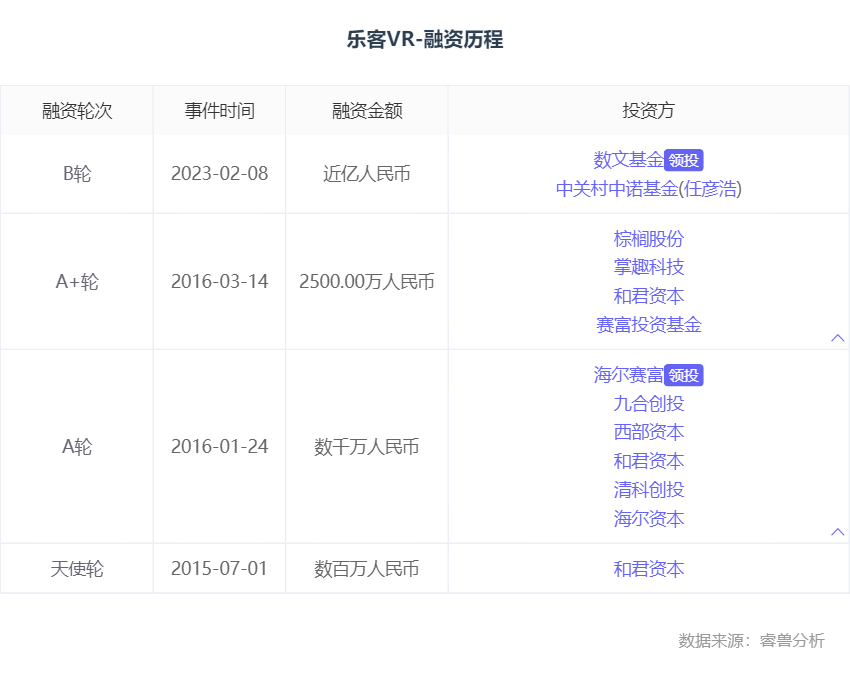Click the 融资轮次 column header
The image size is (850, 685).
coord(77,110)
